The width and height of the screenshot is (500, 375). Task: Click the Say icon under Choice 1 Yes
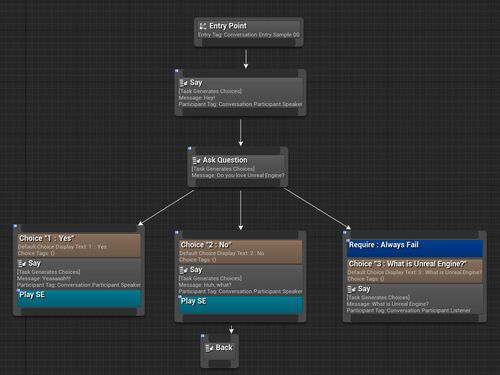pyautogui.click(x=22, y=264)
